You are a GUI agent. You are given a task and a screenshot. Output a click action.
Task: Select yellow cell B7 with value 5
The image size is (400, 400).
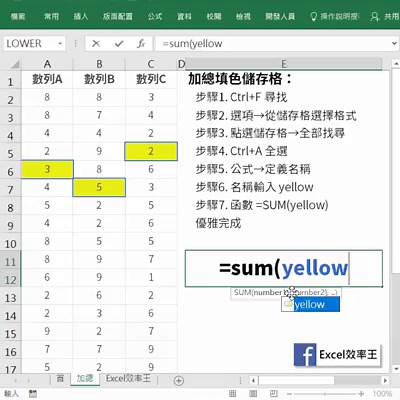(x=99, y=187)
